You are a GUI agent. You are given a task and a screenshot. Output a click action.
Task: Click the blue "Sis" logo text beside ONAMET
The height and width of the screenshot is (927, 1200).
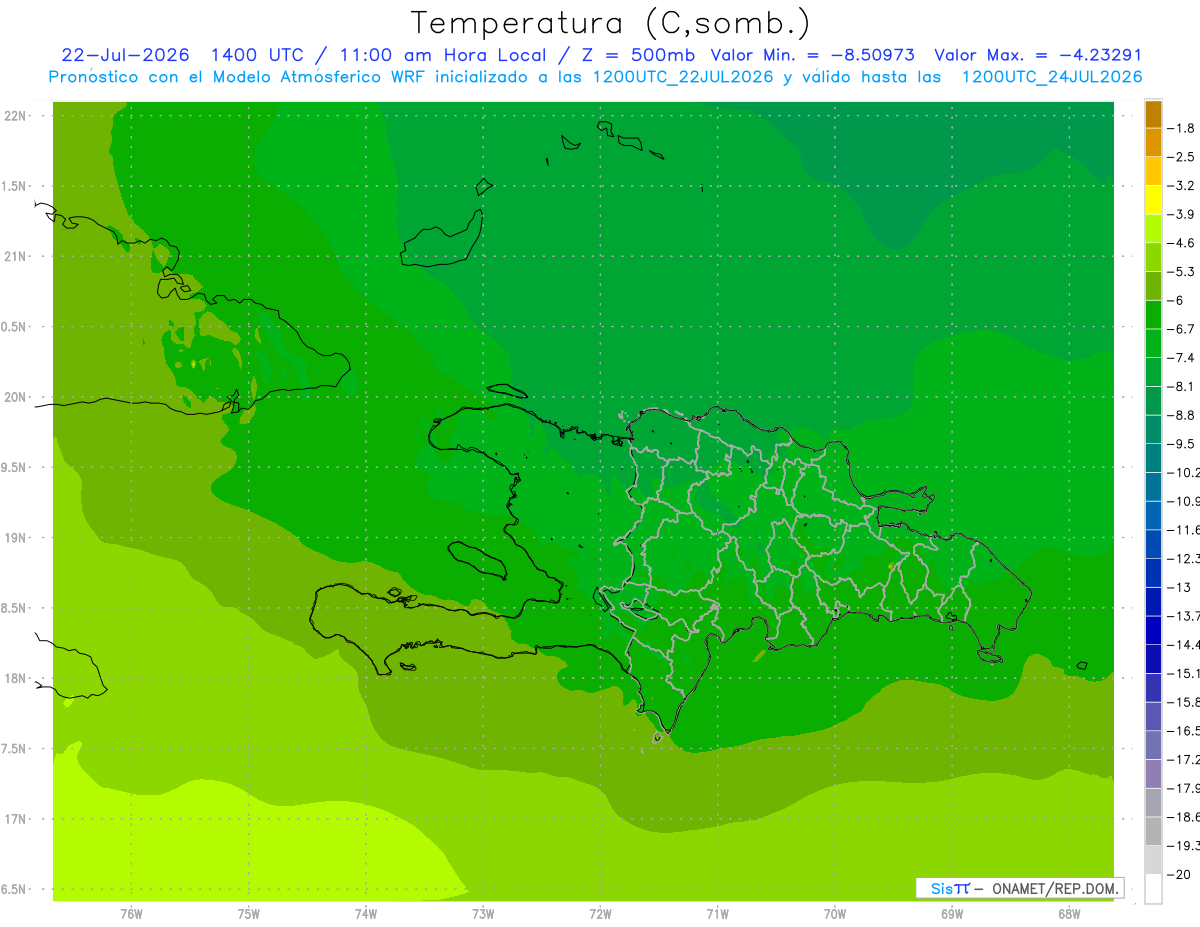click(940, 888)
